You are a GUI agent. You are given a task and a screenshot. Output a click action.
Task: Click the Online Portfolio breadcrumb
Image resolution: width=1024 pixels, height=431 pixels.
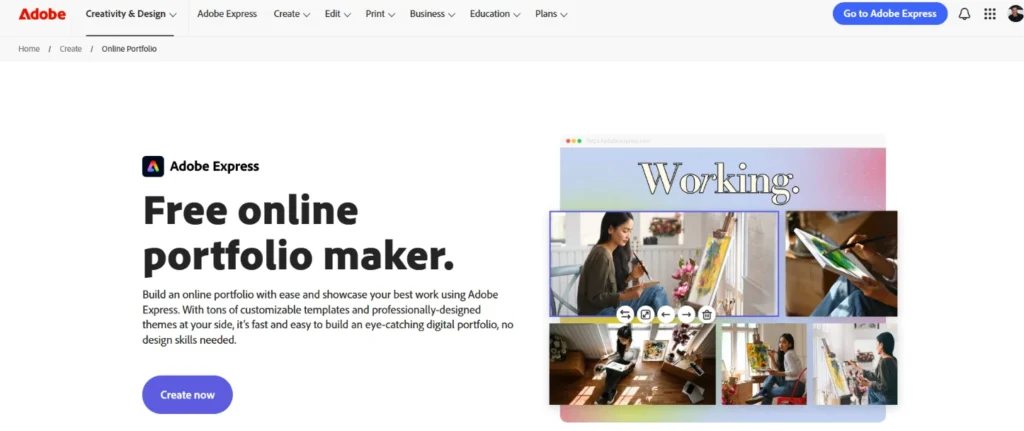point(129,49)
